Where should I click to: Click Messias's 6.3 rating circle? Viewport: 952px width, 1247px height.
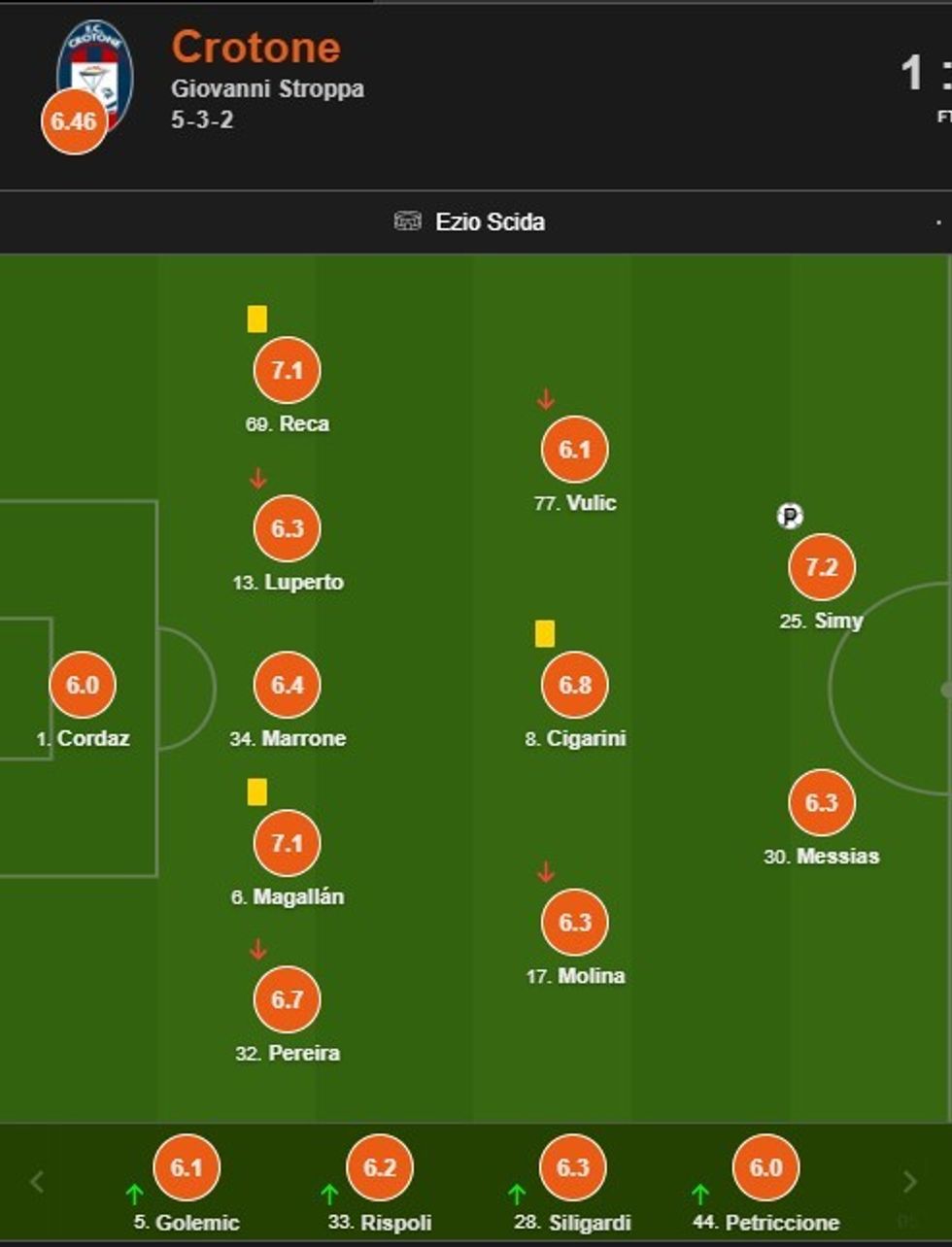pyautogui.click(x=821, y=803)
